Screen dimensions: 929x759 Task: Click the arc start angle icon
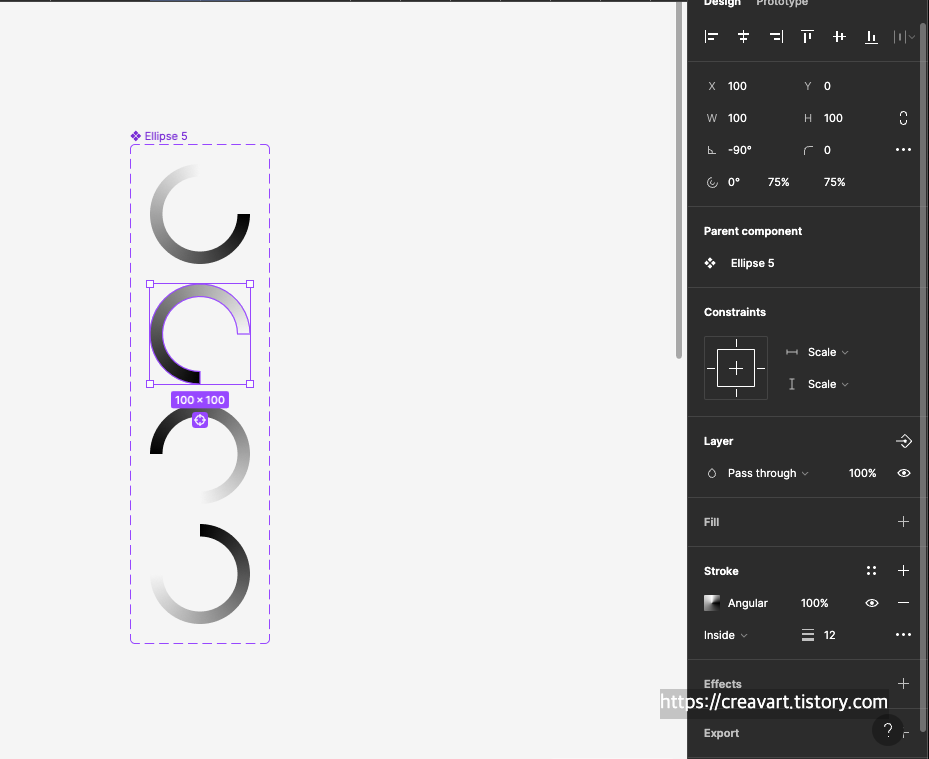(712, 182)
